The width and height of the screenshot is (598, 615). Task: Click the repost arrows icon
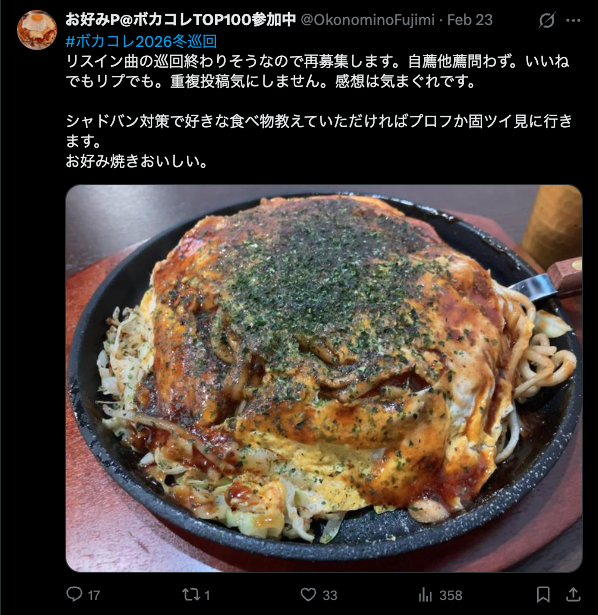[x=191, y=594]
